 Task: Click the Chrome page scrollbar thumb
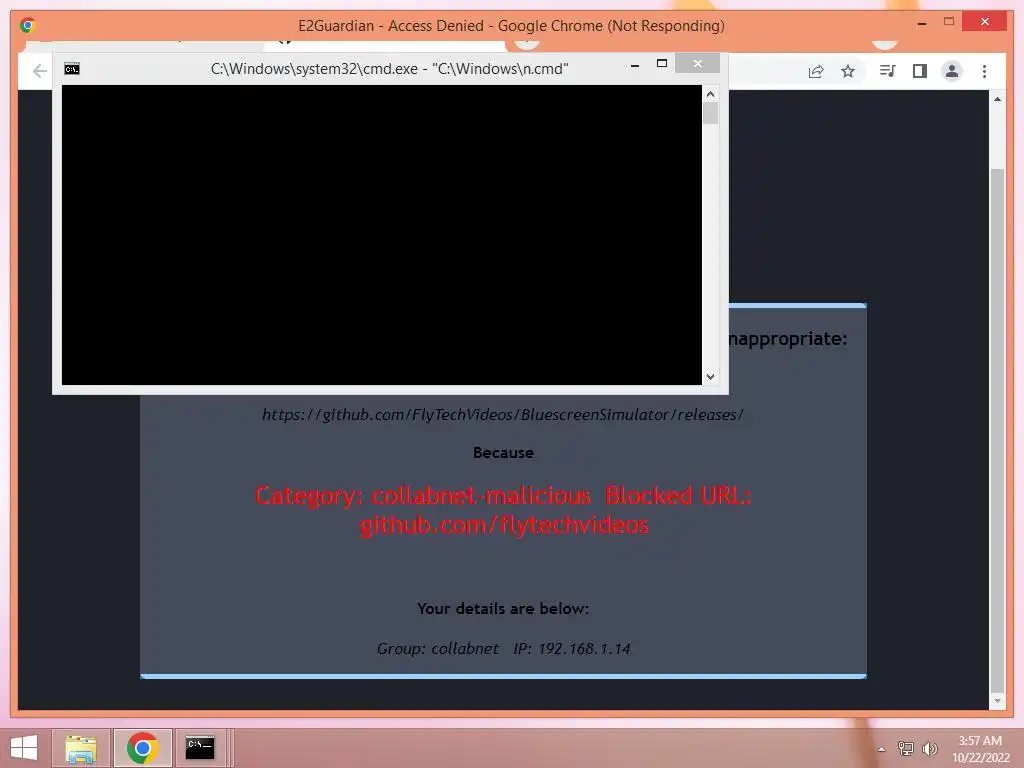click(x=997, y=431)
